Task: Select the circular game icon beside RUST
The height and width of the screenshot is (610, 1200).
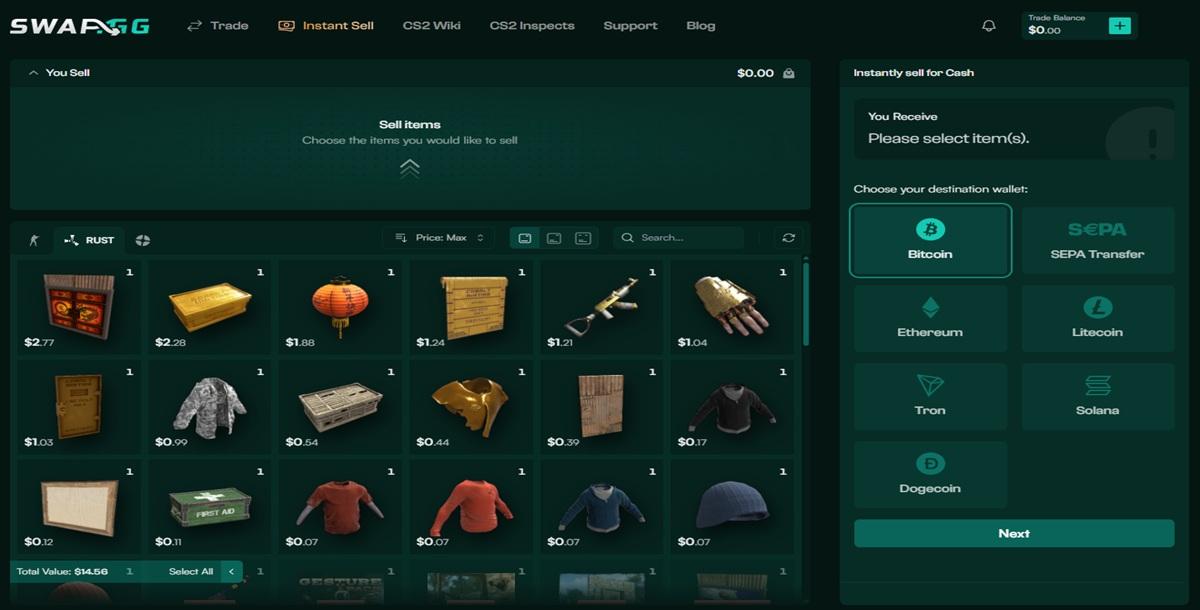Action: [x=143, y=240]
